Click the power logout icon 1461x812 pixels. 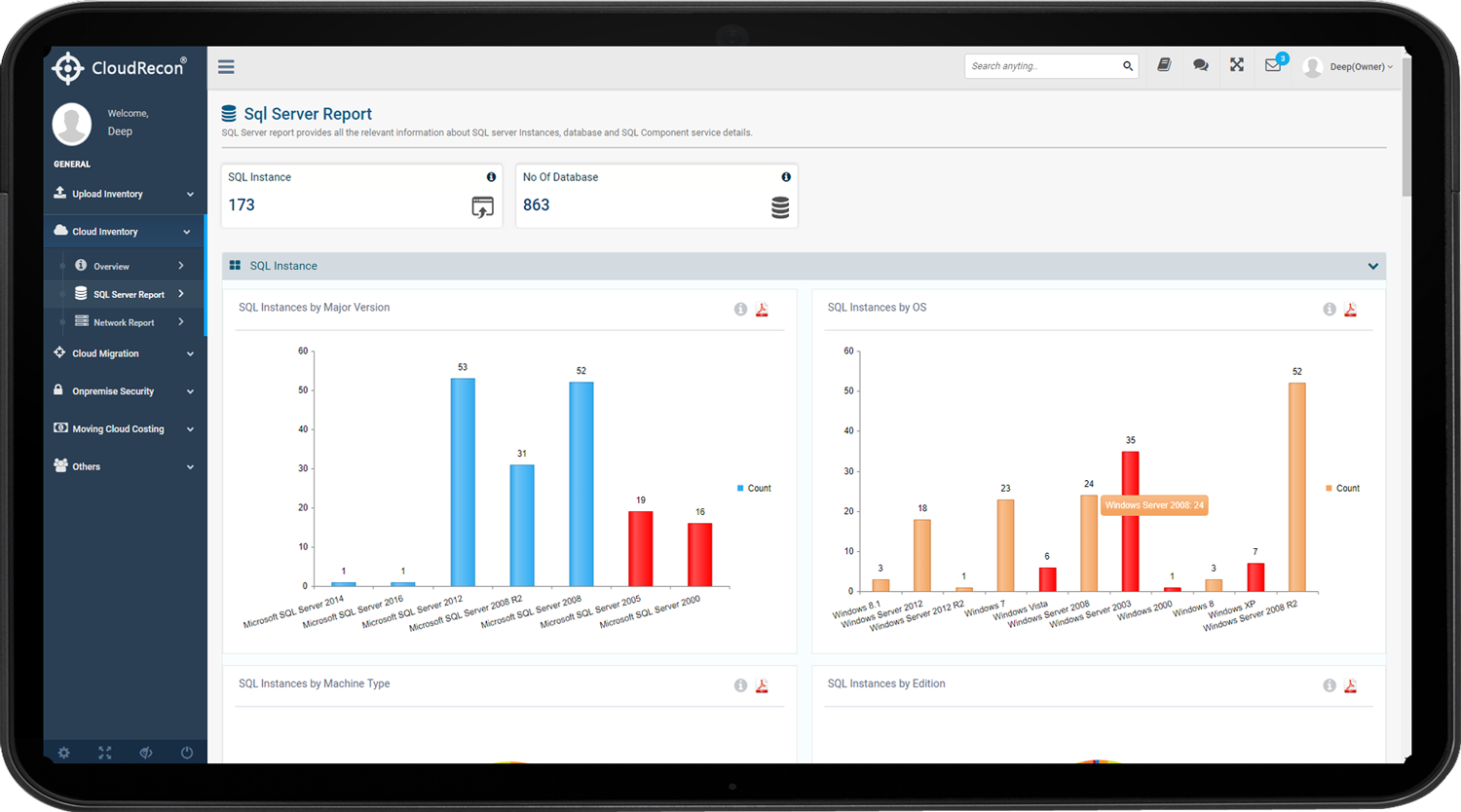click(186, 753)
